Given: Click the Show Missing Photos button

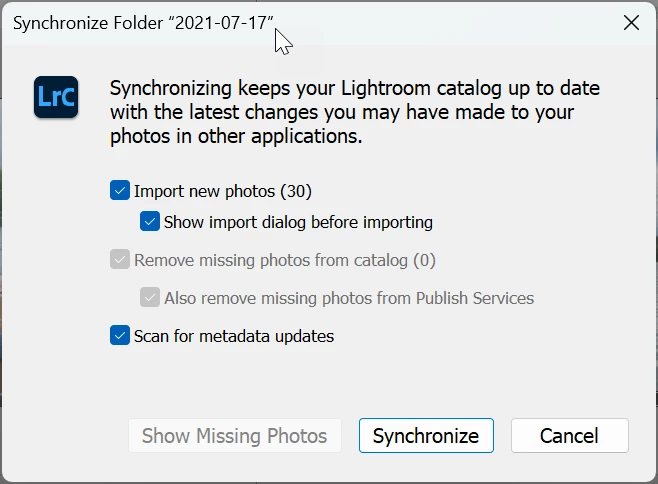Looking at the screenshot, I should click(x=234, y=436).
